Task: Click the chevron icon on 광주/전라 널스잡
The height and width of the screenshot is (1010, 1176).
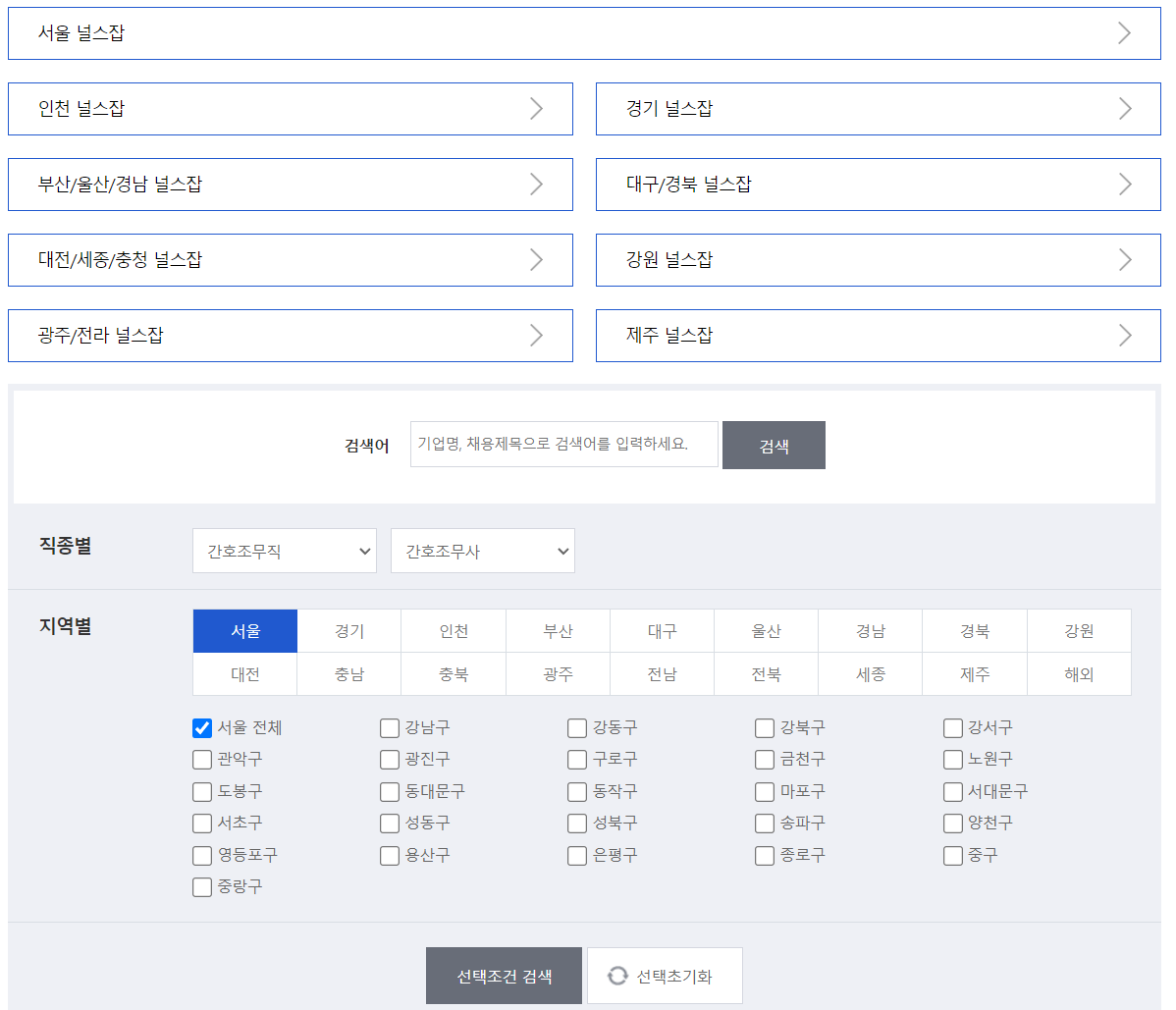Action: [x=536, y=335]
